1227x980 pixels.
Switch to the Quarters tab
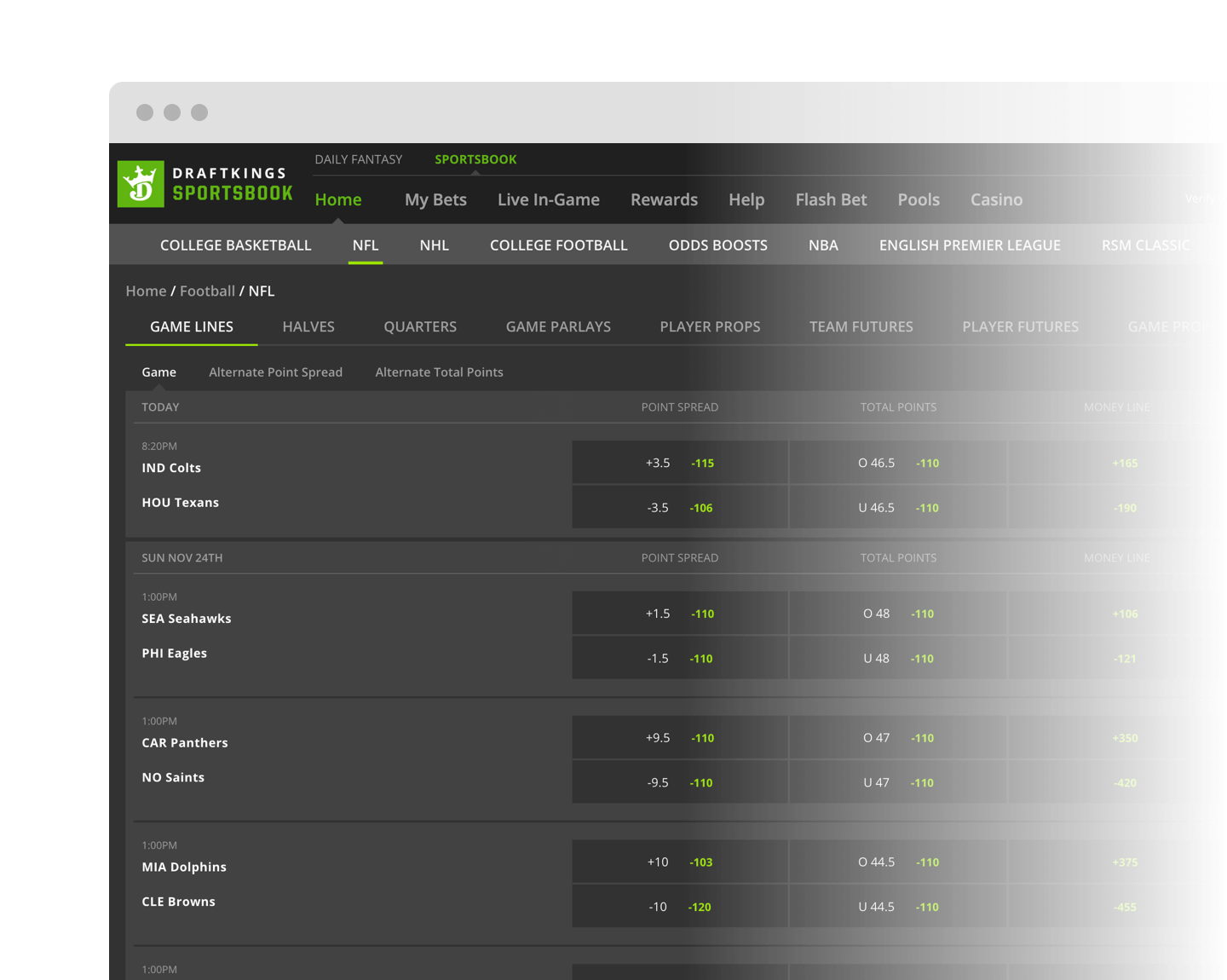(420, 326)
